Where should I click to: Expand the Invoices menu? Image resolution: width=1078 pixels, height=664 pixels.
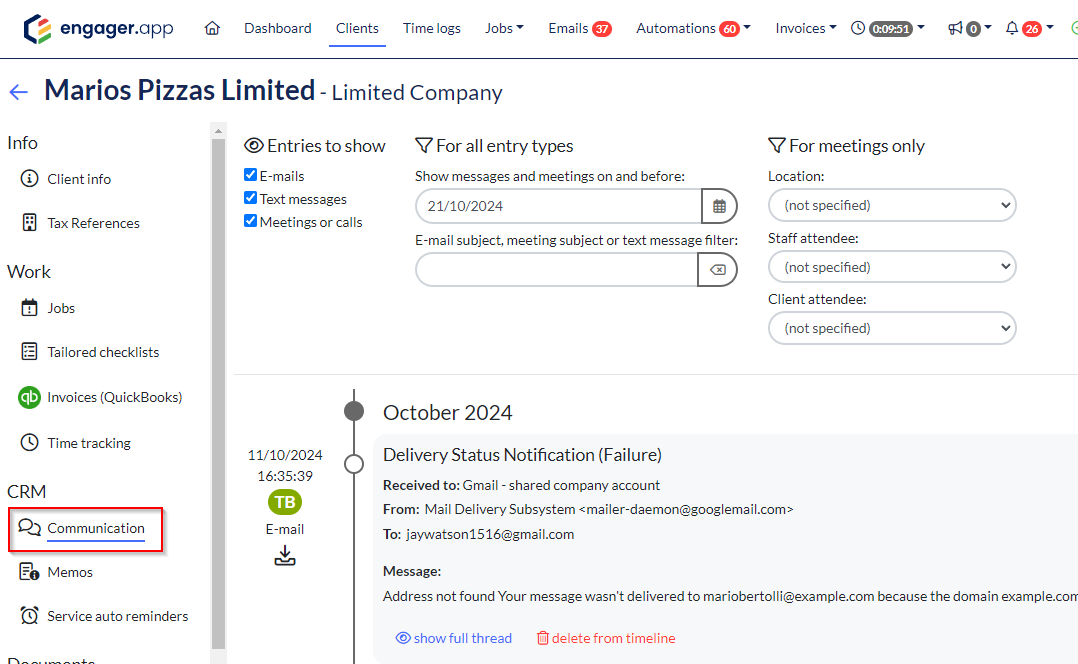pyautogui.click(x=806, y=28)
